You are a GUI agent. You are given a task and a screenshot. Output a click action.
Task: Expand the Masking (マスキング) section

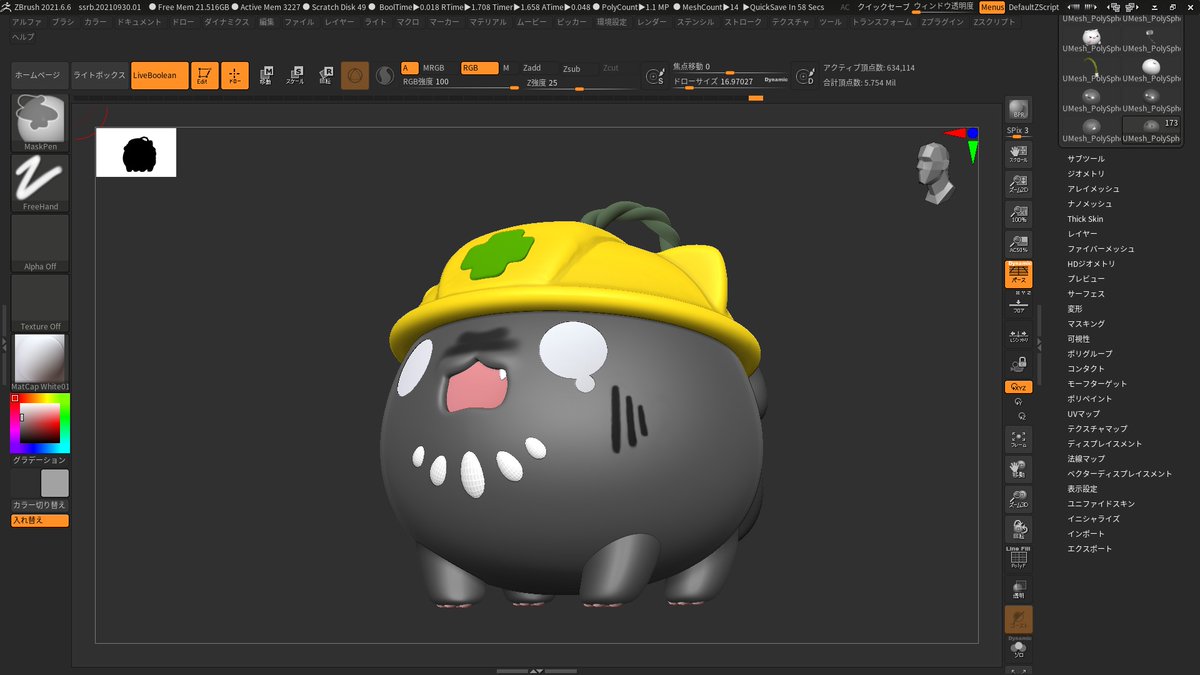tap(1086, 324)
